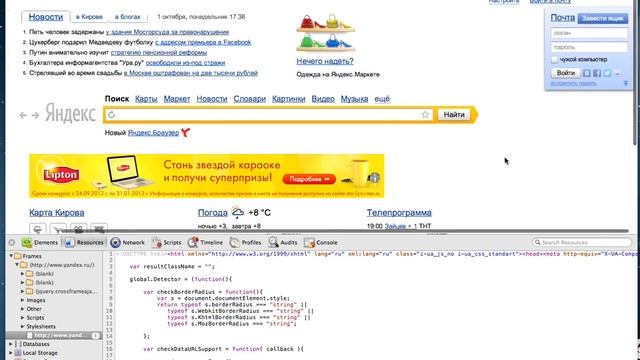640x360 pixels.
Task: Open the Audits panel
Action: (x=283, y=242)
